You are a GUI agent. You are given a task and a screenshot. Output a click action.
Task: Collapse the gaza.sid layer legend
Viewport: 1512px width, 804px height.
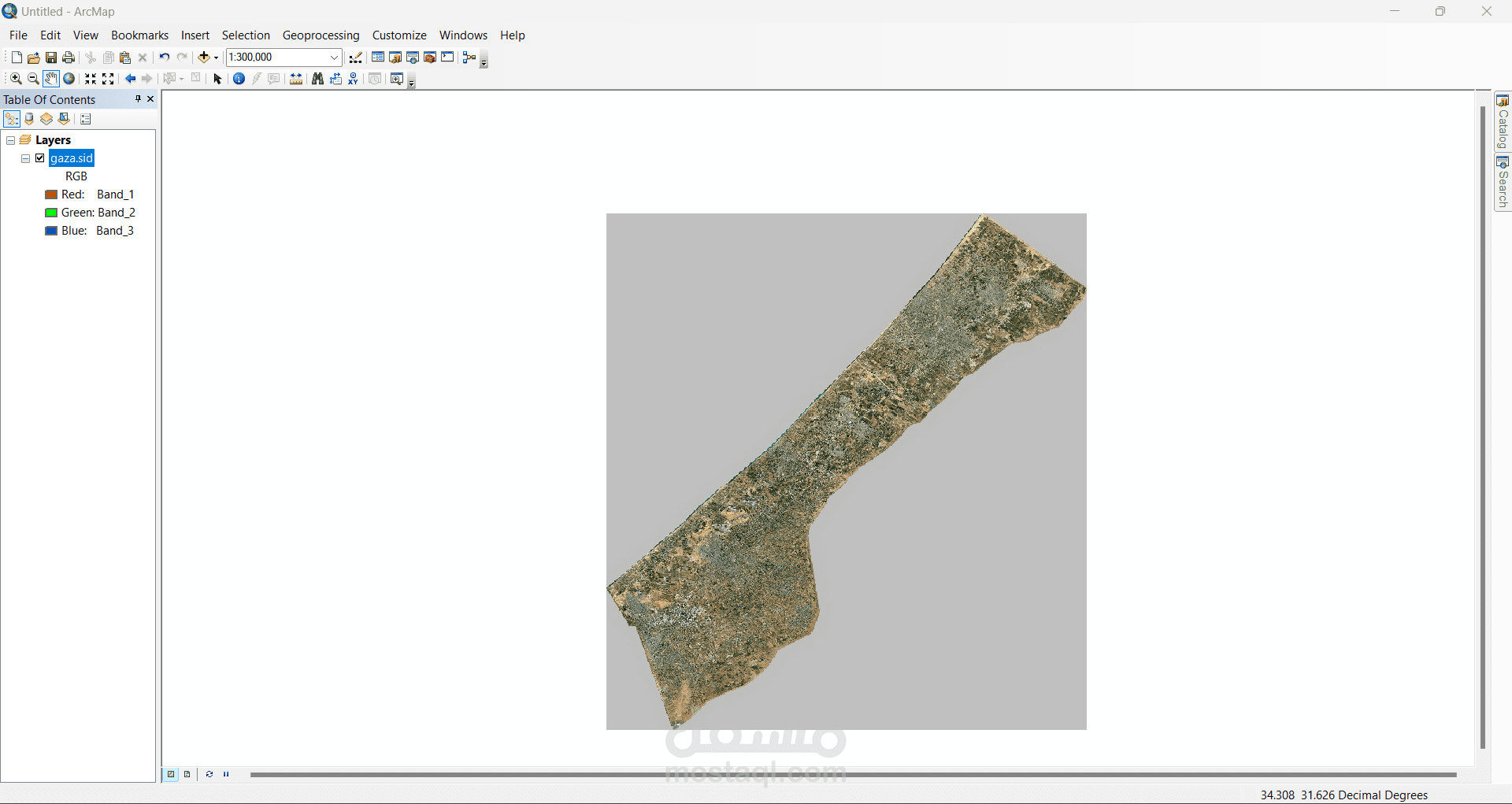coord(26,158)
